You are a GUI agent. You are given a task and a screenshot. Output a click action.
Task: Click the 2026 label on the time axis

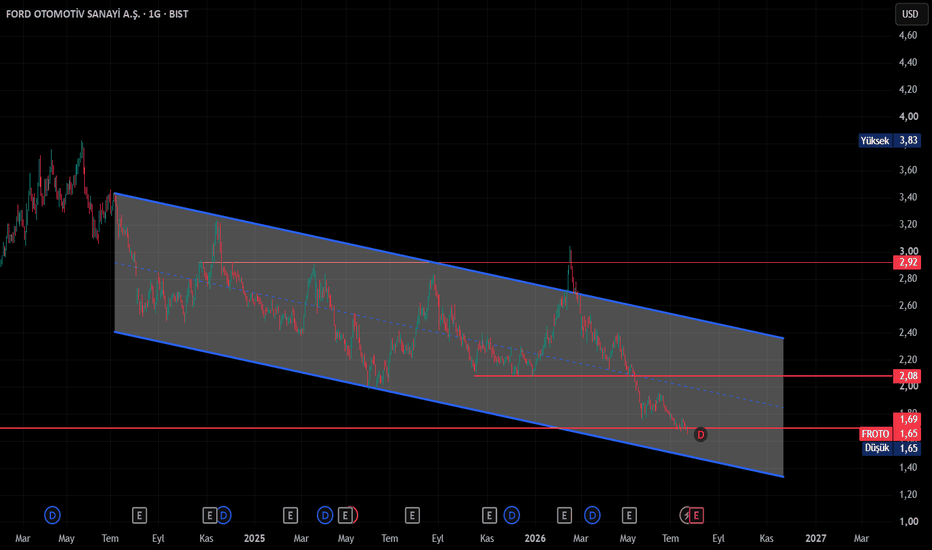pyautogui.click(x=535, y=538)
